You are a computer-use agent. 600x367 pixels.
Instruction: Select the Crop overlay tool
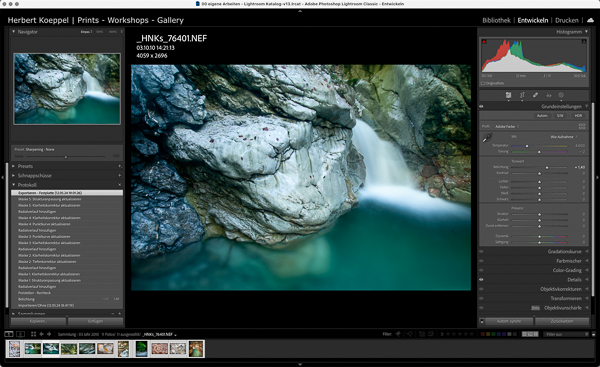pos(522,95)
